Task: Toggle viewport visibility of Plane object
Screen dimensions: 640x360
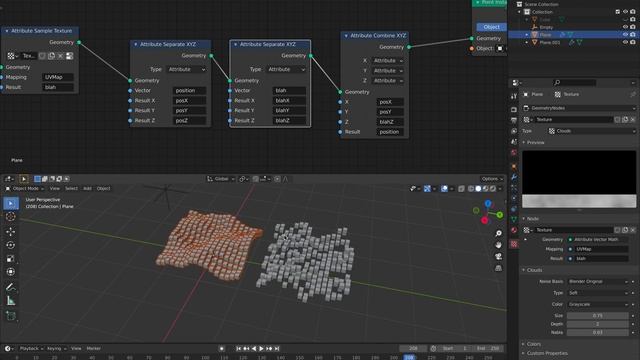Action: (625, 35)
